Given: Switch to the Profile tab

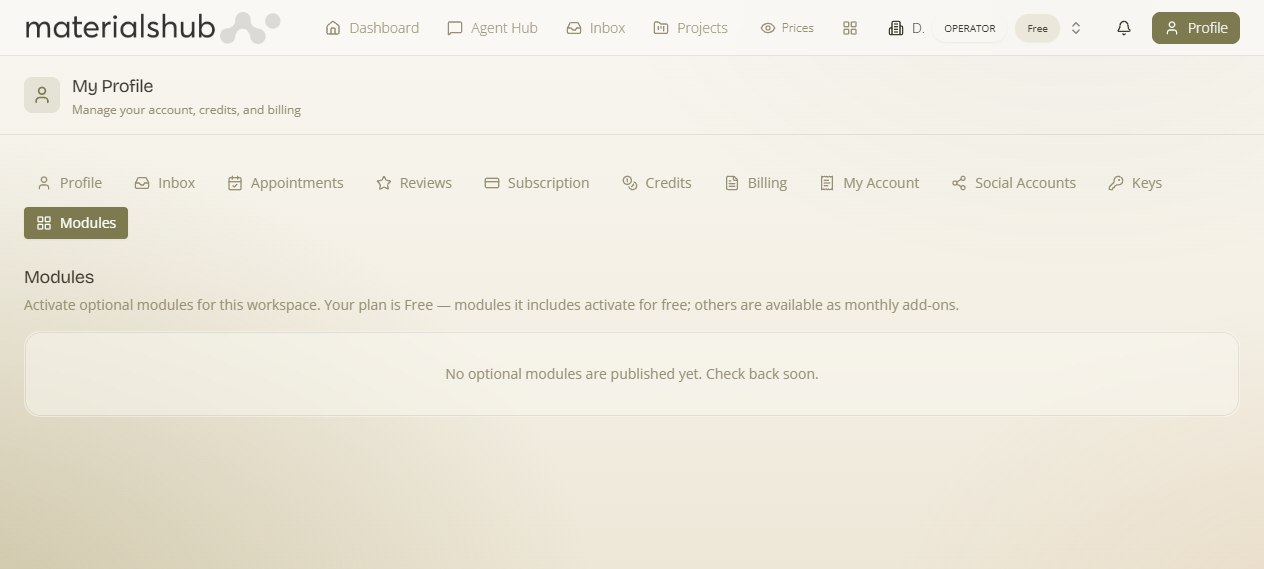Looking at the screenshot, I should coord(69,183).
